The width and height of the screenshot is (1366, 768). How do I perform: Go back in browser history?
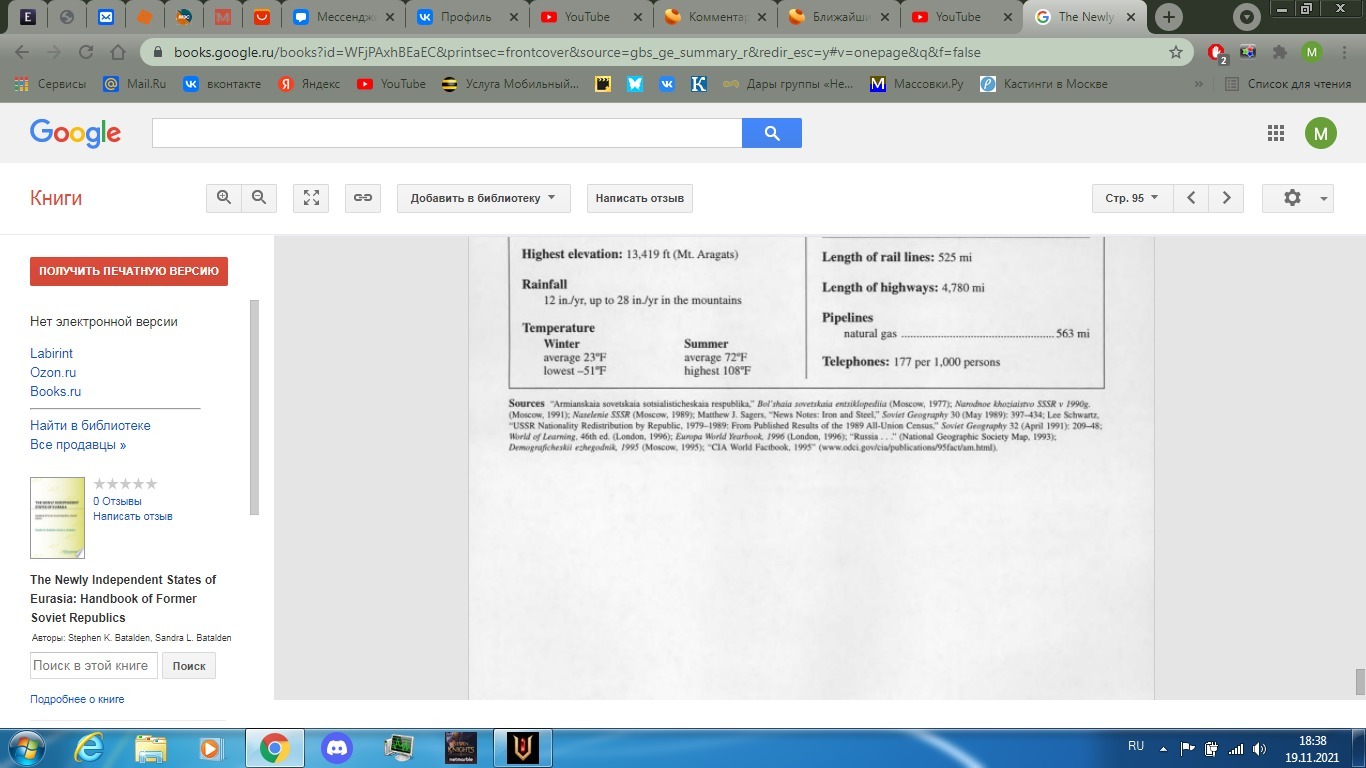[x=22, y=52]
